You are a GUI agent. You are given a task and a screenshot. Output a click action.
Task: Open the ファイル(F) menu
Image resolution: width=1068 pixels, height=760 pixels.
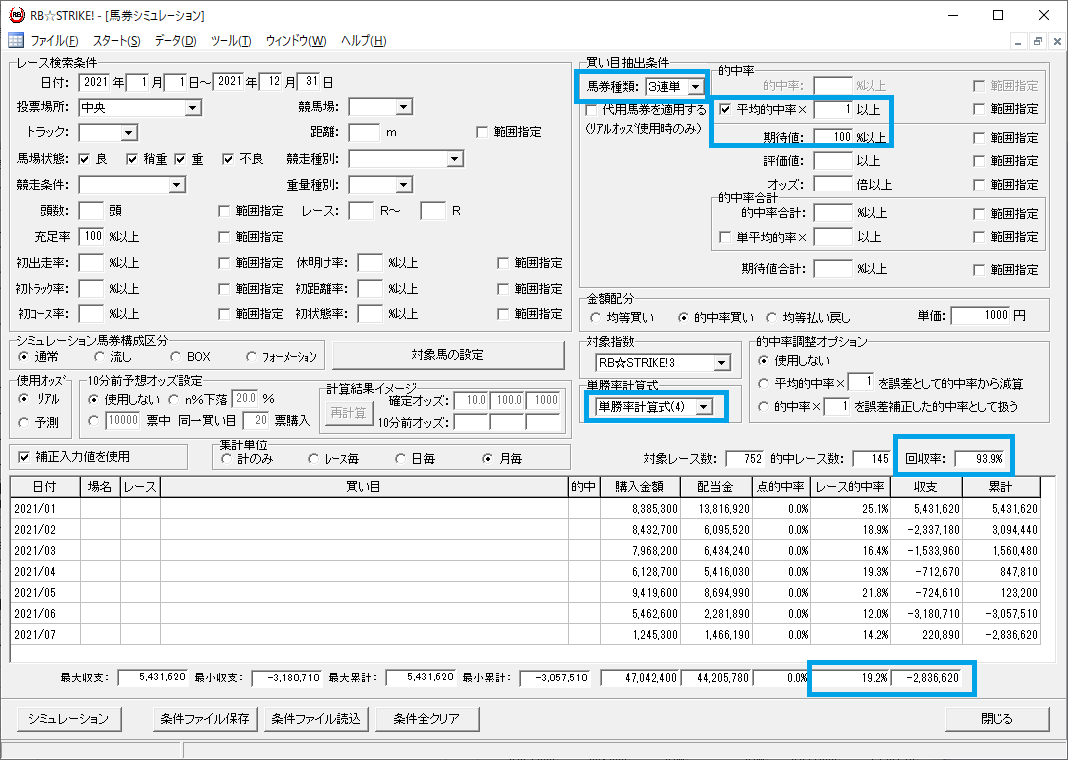coord(54,41)
